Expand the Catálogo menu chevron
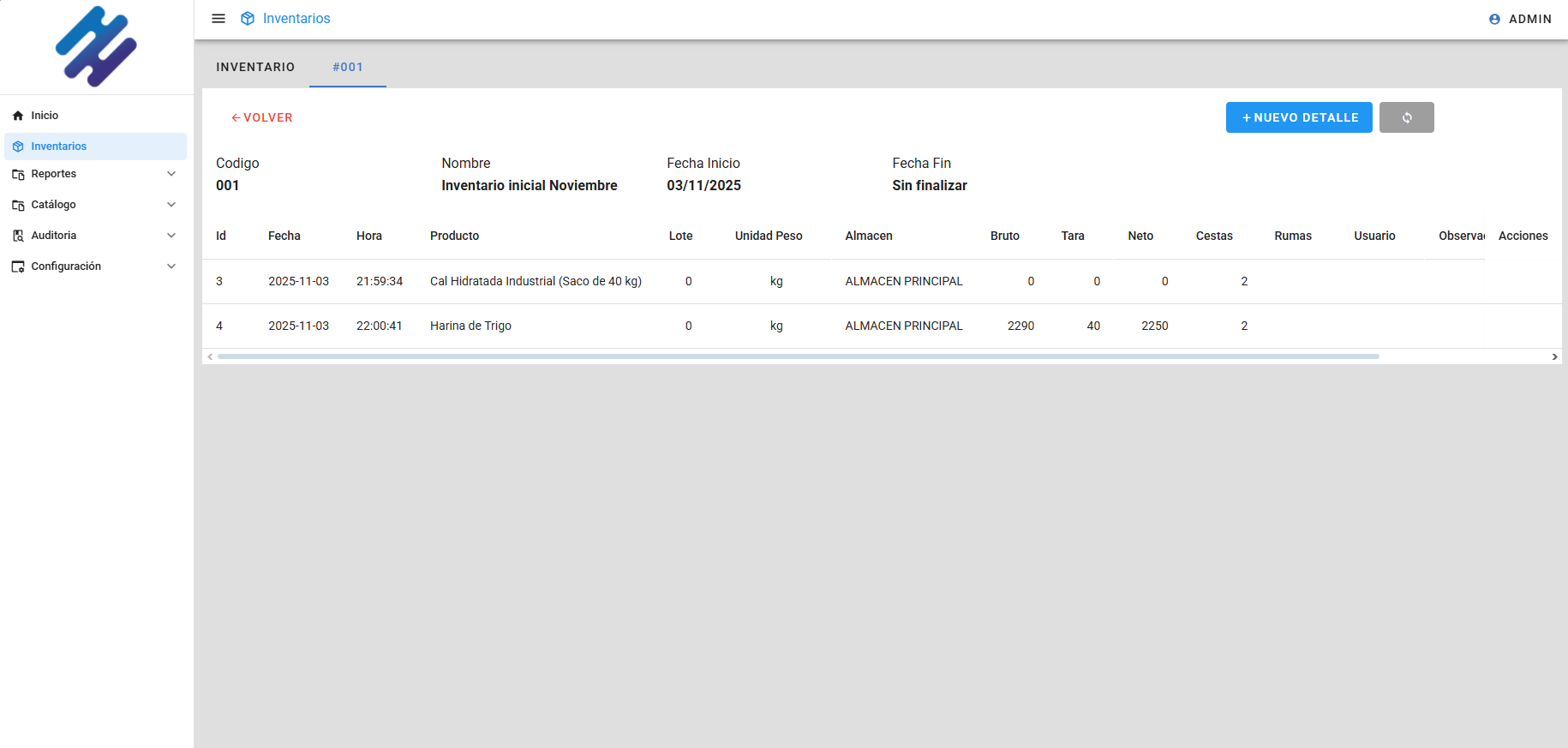Screen dimensions: 1568x748 (x=171, y=205)
